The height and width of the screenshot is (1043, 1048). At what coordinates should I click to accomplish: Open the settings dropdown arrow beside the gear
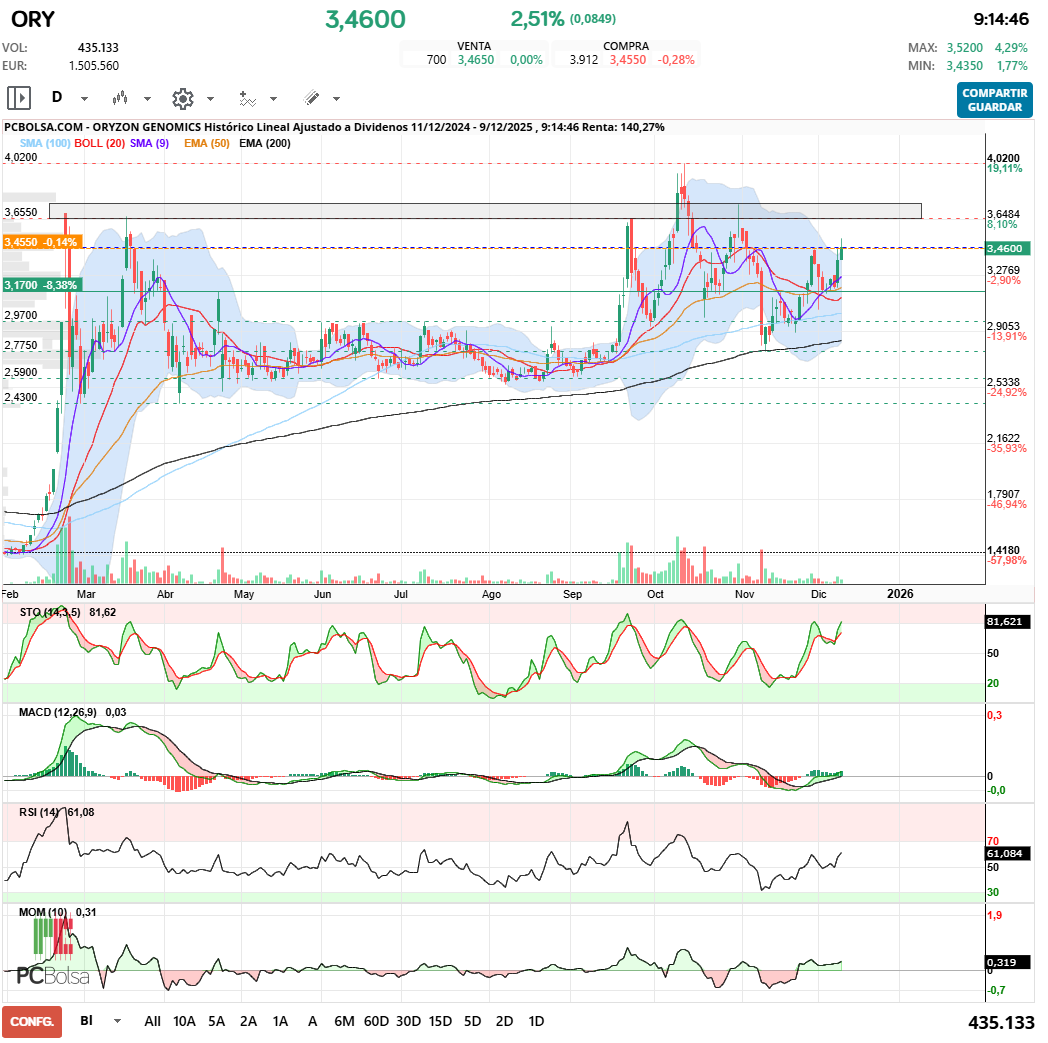click(x=209, y=98)
